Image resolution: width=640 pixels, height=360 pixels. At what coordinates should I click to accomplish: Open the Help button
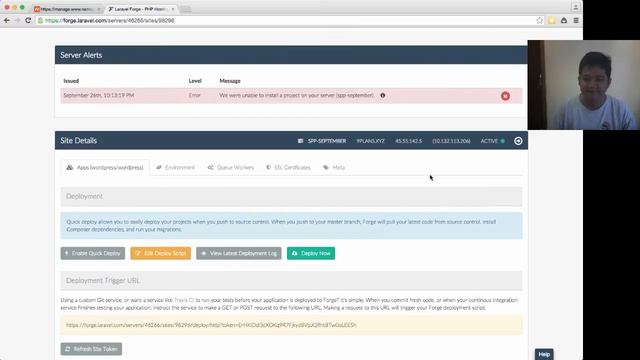tap(544, 354)
